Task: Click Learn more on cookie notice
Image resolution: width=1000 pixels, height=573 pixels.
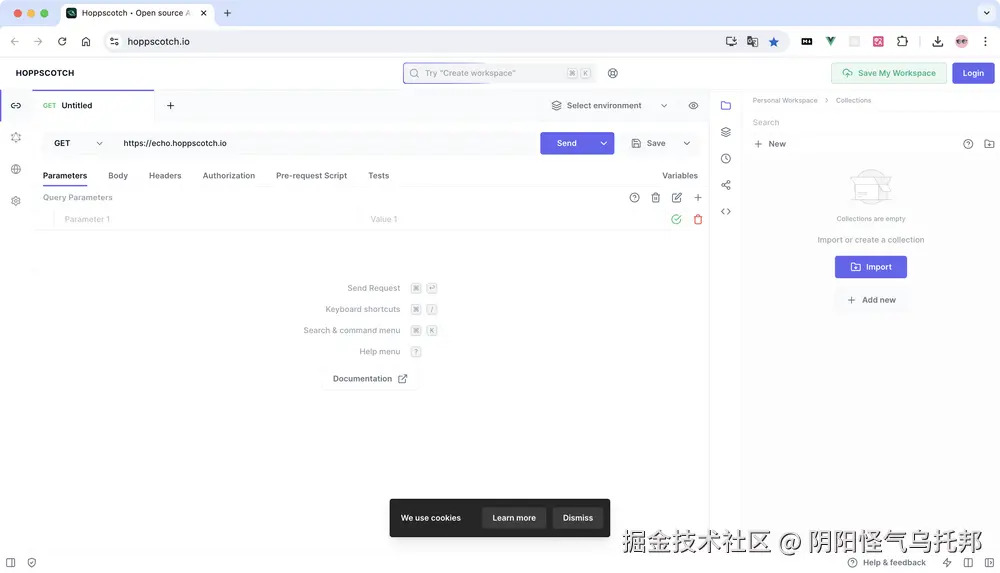Action: pos(514,518)
